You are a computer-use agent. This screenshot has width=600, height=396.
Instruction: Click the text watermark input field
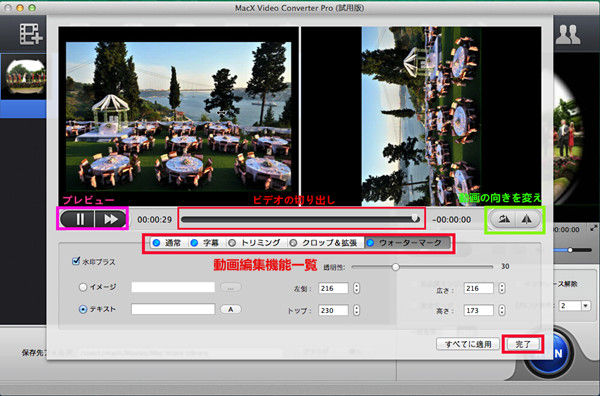(173, 309)
